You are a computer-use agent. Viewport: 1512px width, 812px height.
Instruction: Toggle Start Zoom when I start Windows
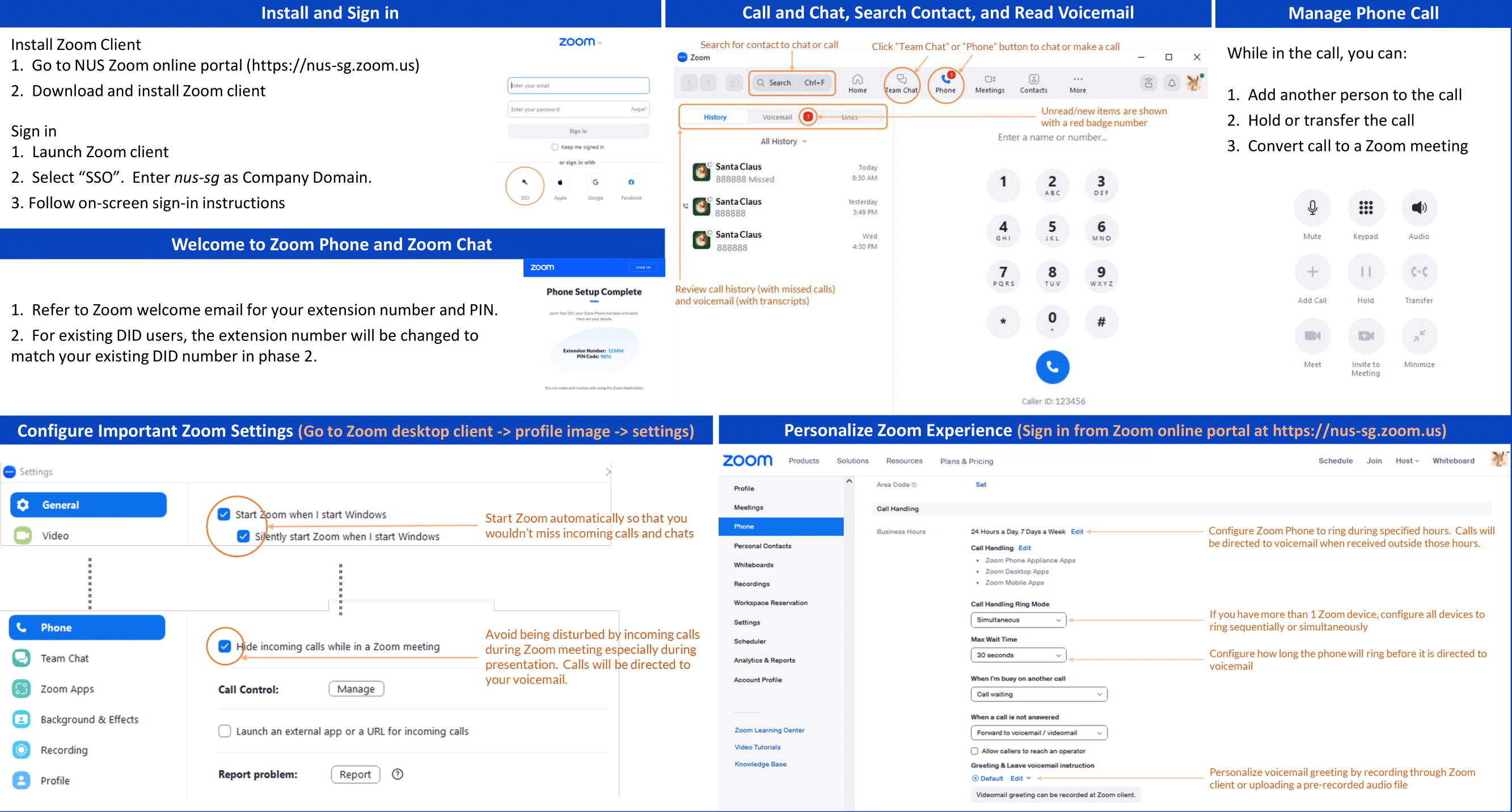224,514
